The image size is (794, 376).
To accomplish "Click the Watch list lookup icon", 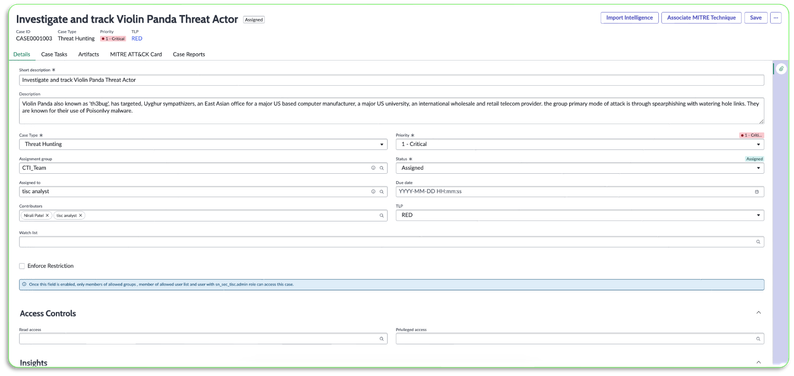I will coord(758,242).
